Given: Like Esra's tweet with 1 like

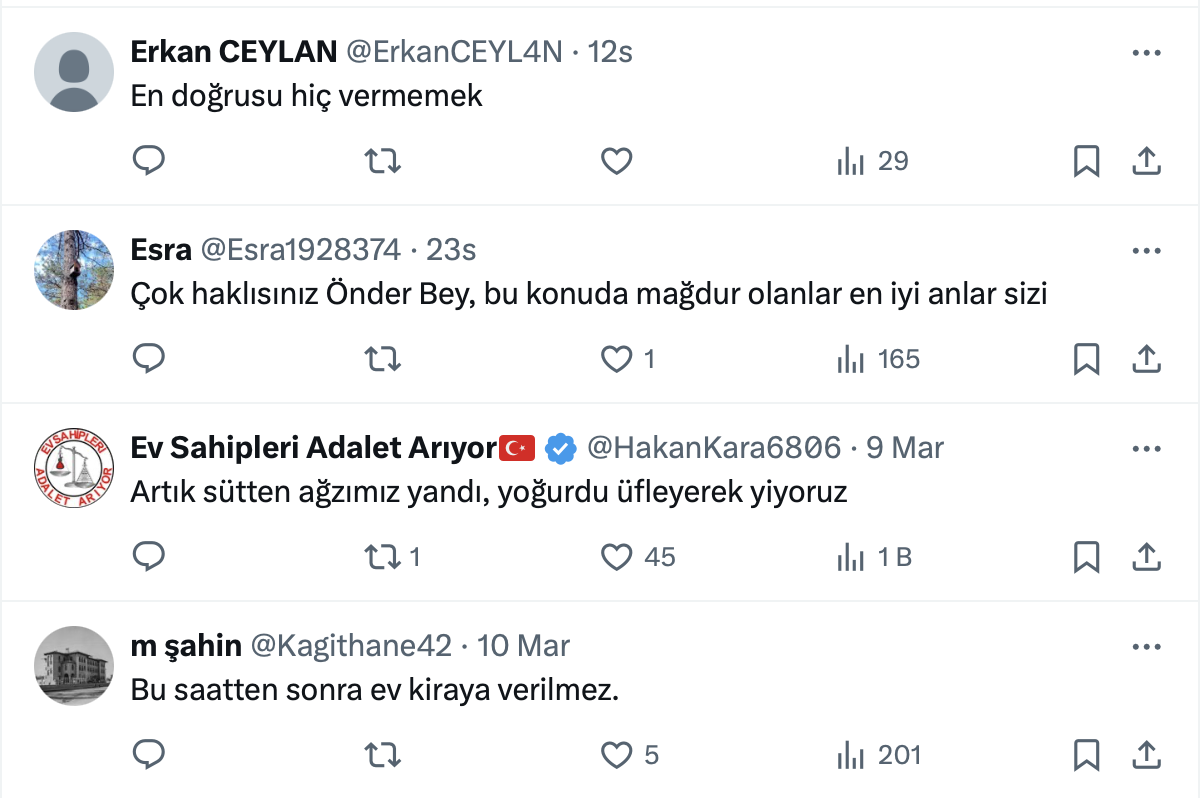Looking at the screenshot, I should click(617, 359).
